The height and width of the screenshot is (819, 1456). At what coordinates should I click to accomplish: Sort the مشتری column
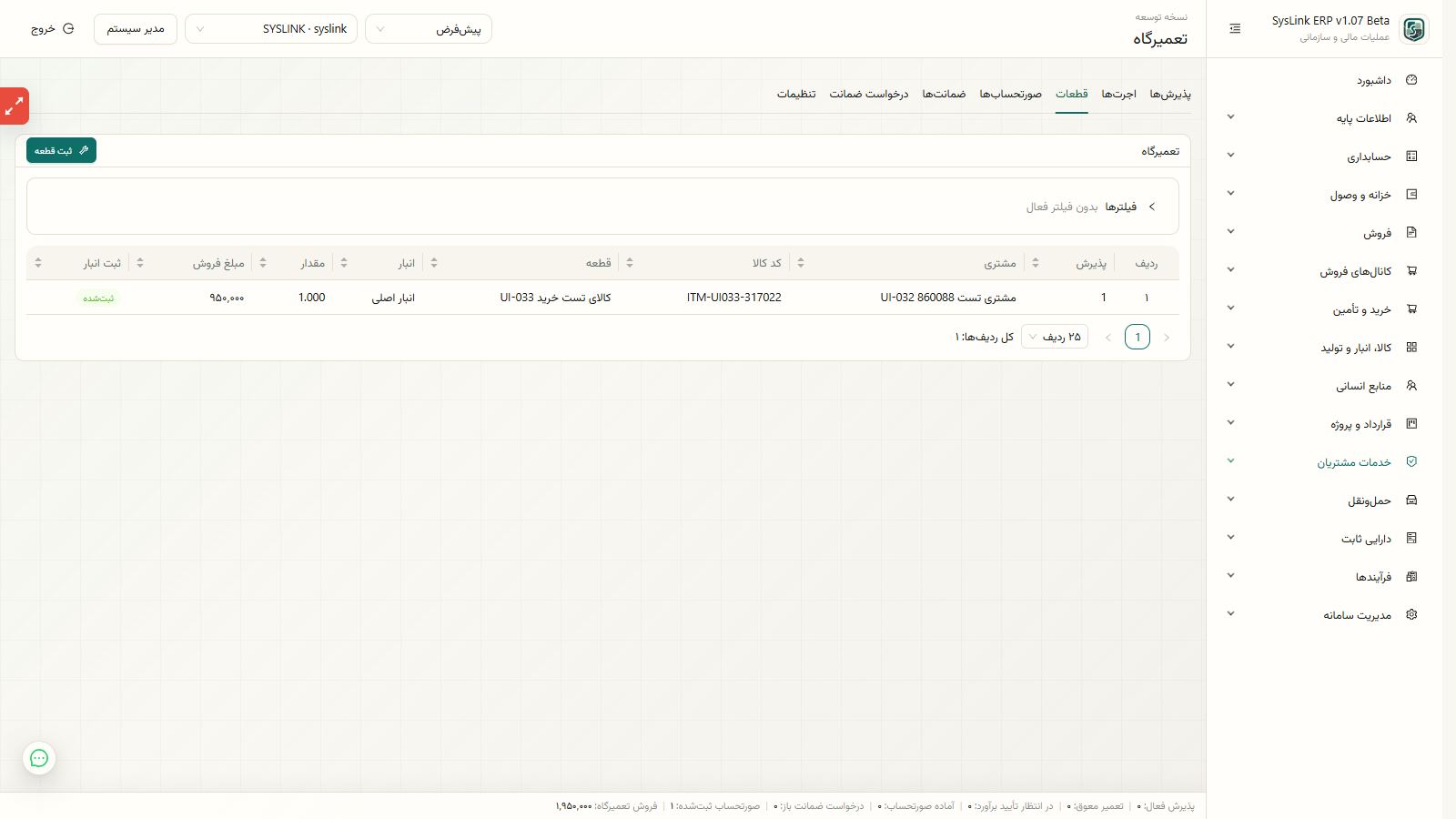pyautogui.click(x=801, y=263)
